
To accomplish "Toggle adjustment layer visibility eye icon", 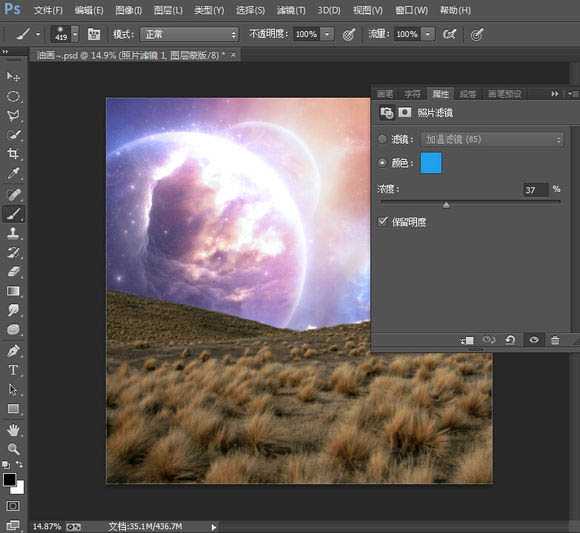I will [x=534, y=340].
